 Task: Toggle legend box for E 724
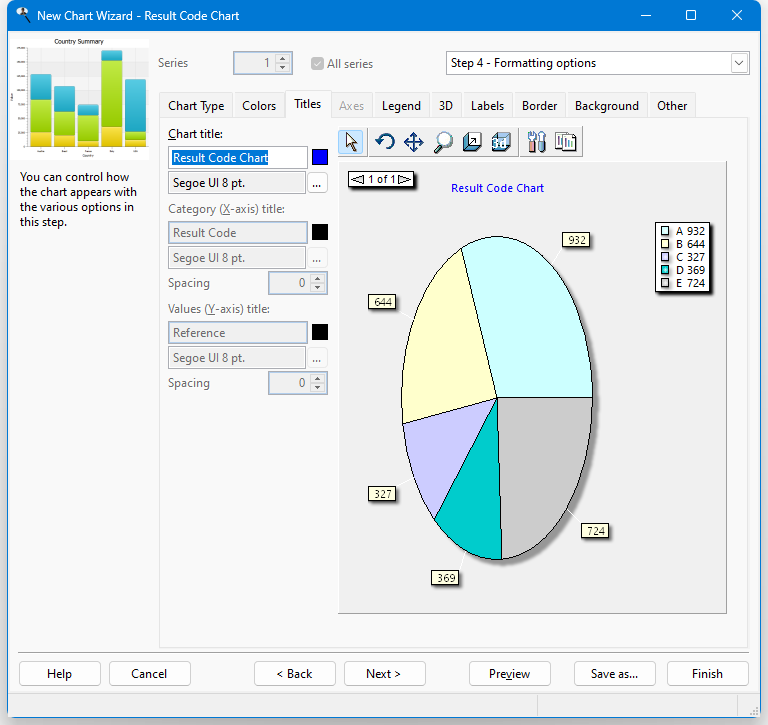pos(665,283)
